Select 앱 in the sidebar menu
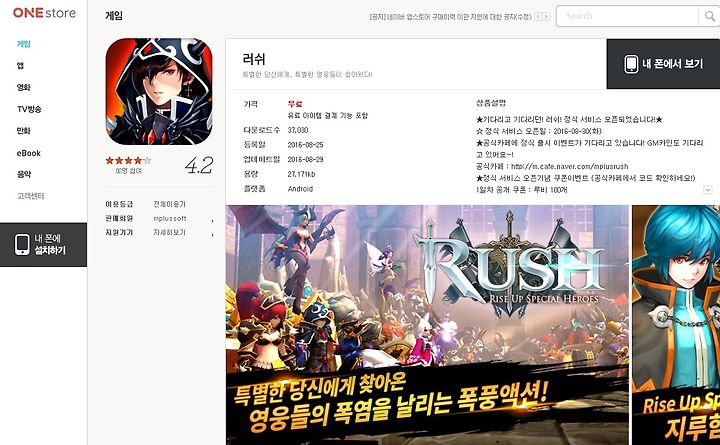 coord(20,66)
